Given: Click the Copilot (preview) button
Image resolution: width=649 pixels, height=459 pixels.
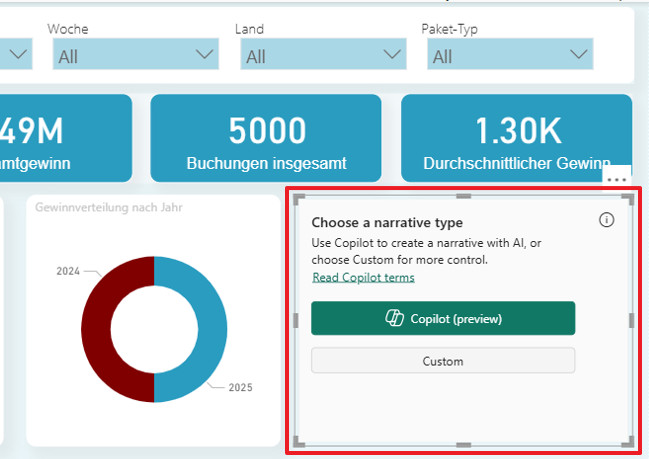Looking at the screenshot, I should pos(443,318).
